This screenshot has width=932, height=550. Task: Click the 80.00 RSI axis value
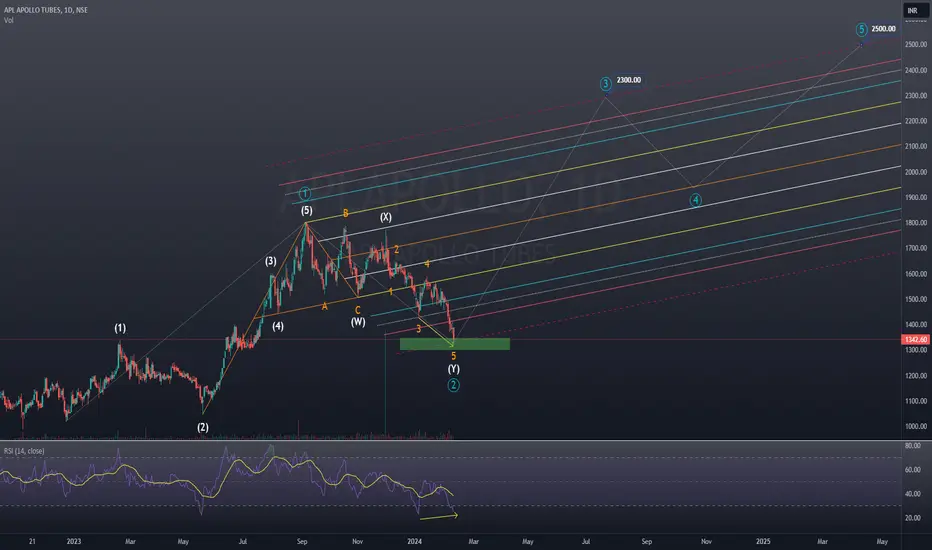912,445
